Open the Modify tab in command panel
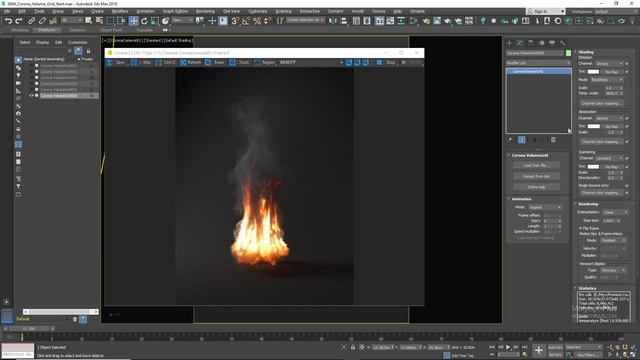Screen dimensions: 640x360 (520, 43)
